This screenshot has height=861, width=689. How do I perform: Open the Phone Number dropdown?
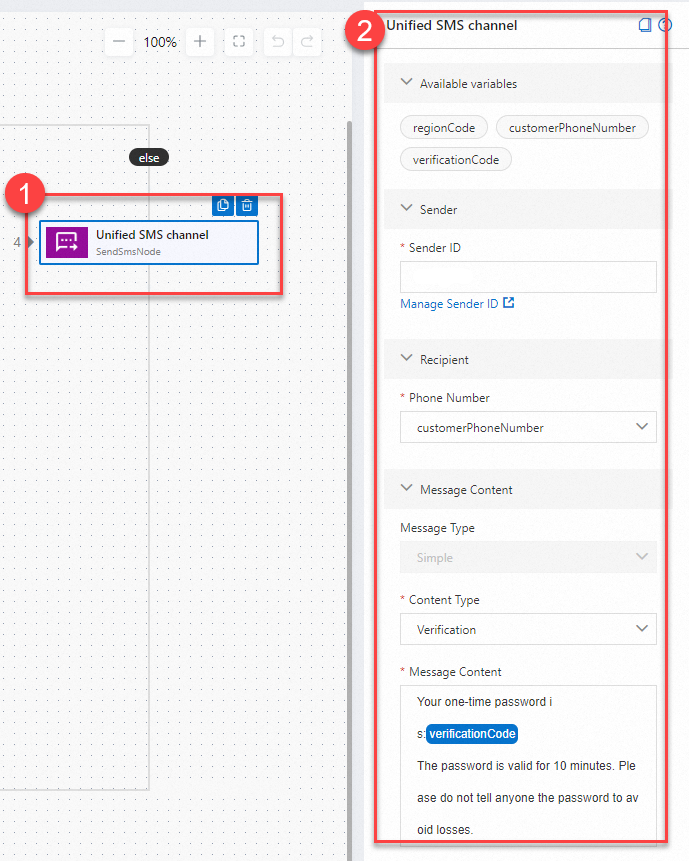pyautogui.click(x=528, y=427)
